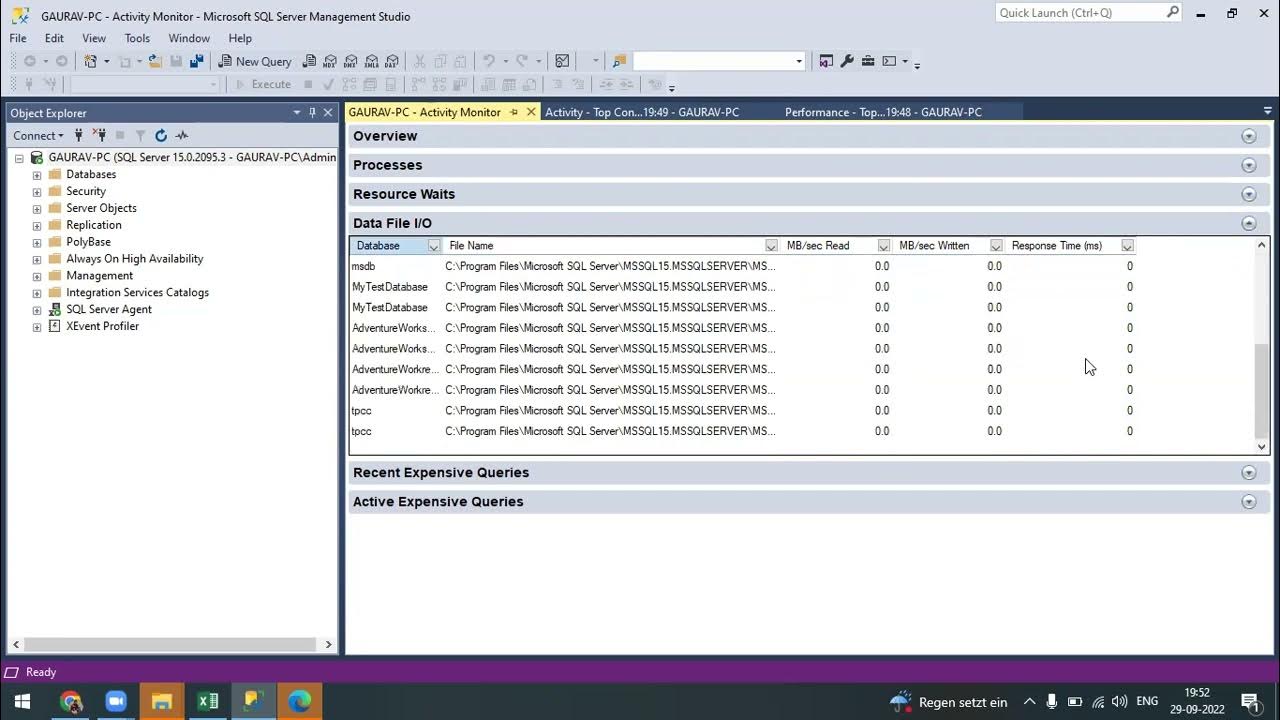Select the Replication folder
1280x720 pixels.
coord(93,225)
